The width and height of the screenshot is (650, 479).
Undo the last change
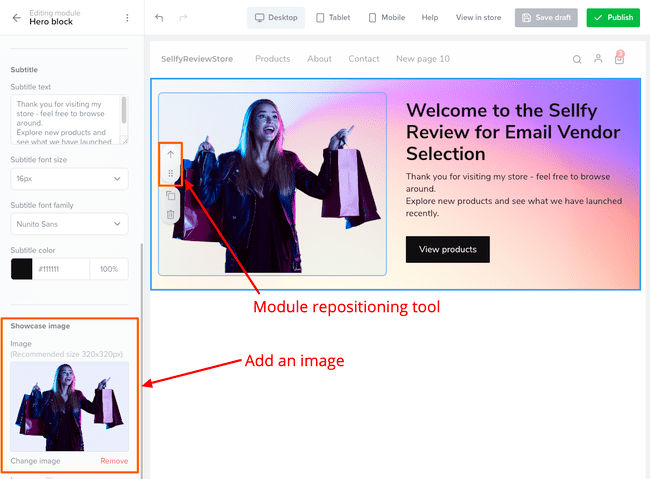click(x=159, y=17)
